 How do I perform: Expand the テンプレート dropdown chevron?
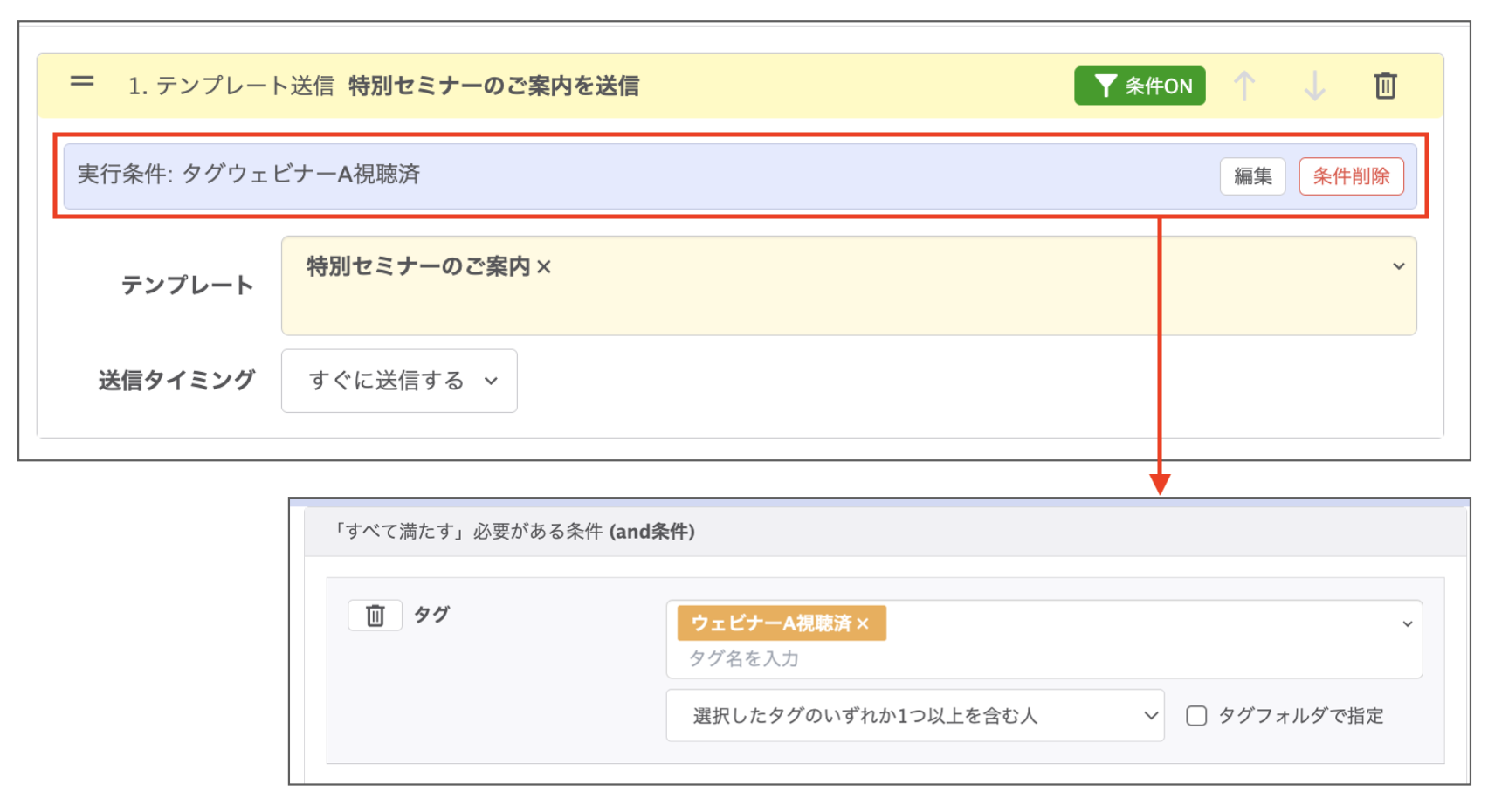click(1398, 266)
